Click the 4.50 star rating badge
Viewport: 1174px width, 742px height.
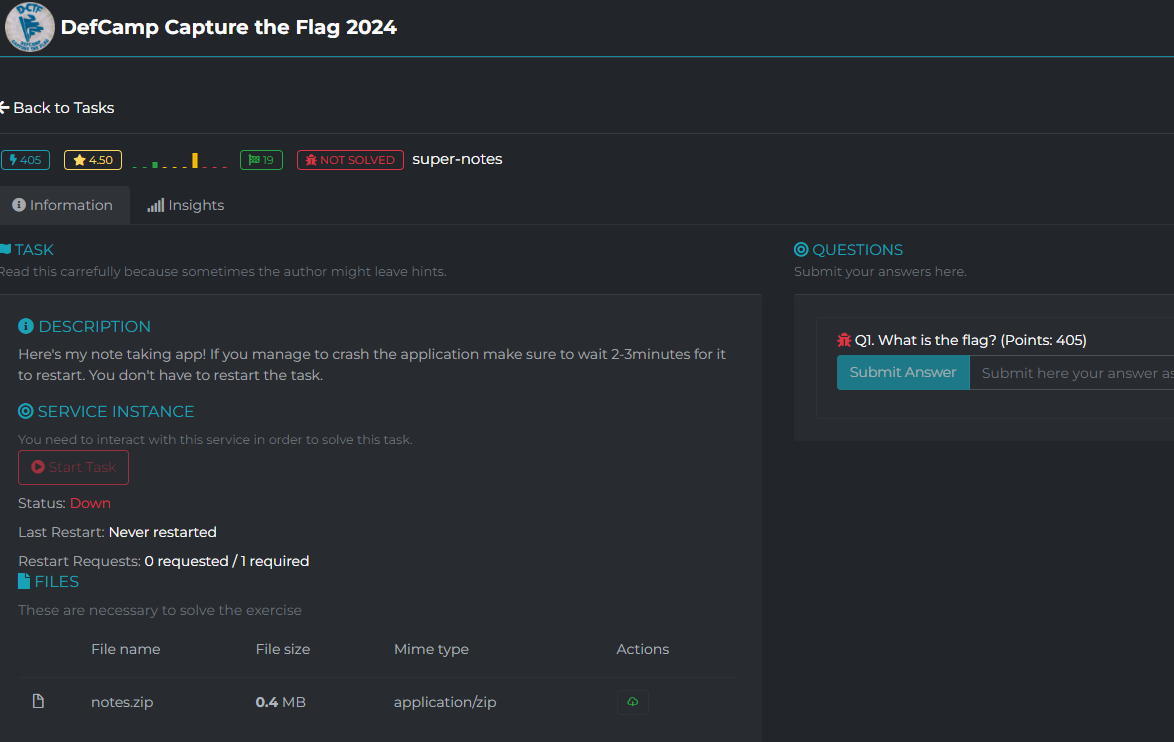tap(93, 159)
